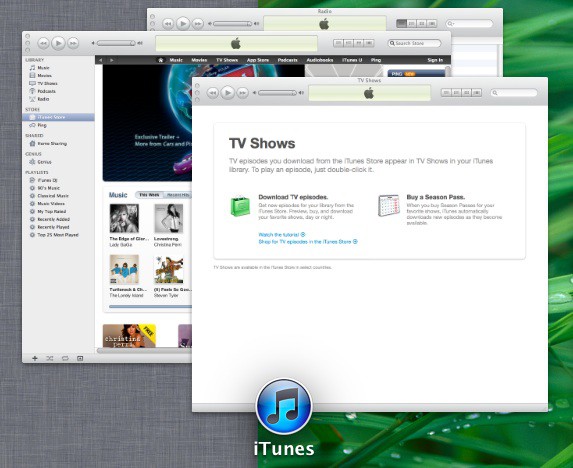Click the Watch the tutorial link
Viewport: 573px width, 468px height.
(x=282, y=235)
